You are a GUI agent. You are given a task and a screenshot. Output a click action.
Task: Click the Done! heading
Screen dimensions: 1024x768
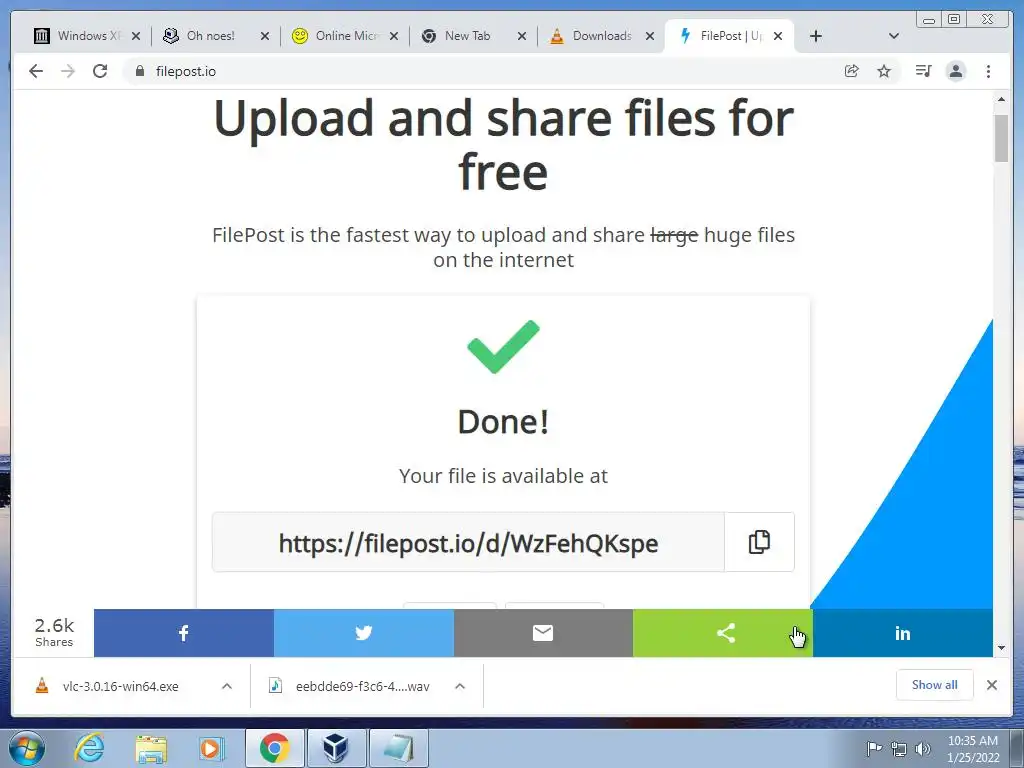pyautogui.click(x=504, y=422)
